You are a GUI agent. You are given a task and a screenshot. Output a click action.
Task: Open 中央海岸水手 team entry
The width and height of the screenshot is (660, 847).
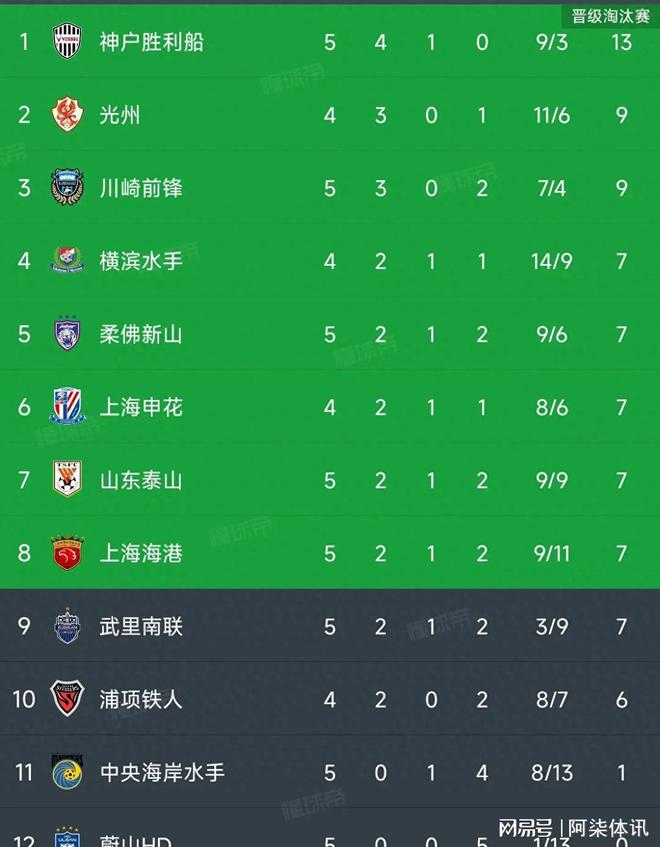(162, 772)
